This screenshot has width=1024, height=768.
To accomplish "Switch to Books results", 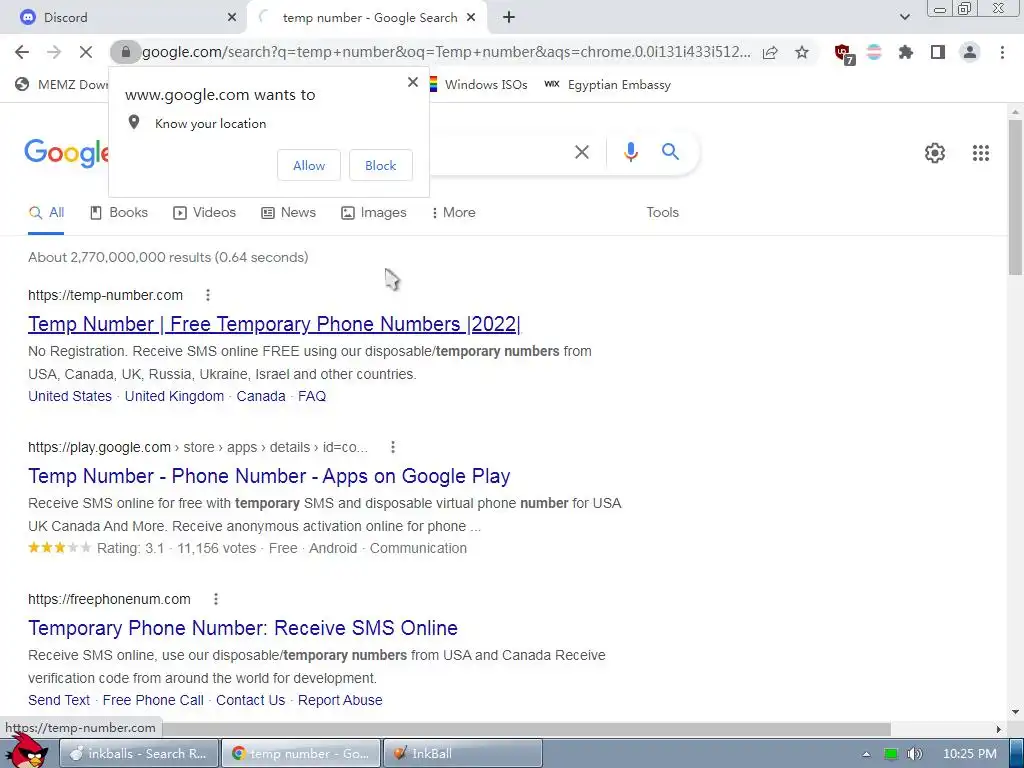I will tap(119, 213).
